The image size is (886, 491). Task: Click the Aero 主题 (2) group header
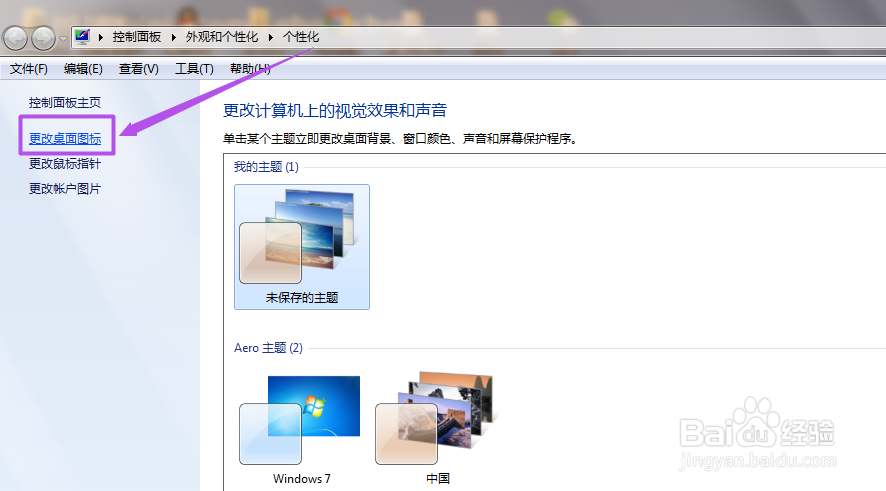point(268,347)
